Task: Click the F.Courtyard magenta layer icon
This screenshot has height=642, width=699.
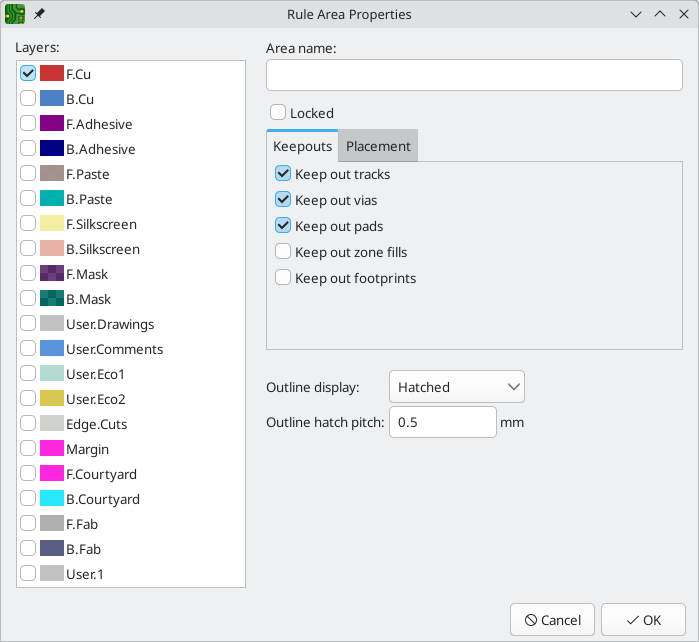Action: pyautogui.click(x=52, y=474)
